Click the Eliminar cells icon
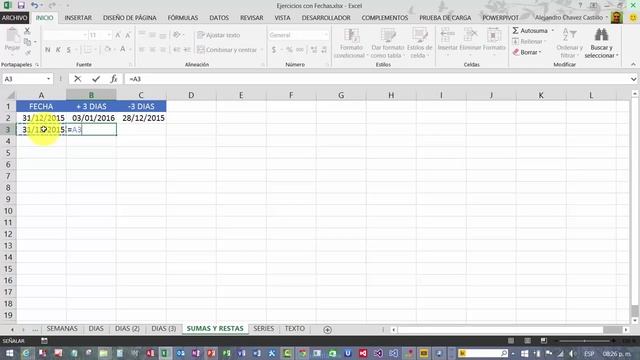 [x=470, y=40]
